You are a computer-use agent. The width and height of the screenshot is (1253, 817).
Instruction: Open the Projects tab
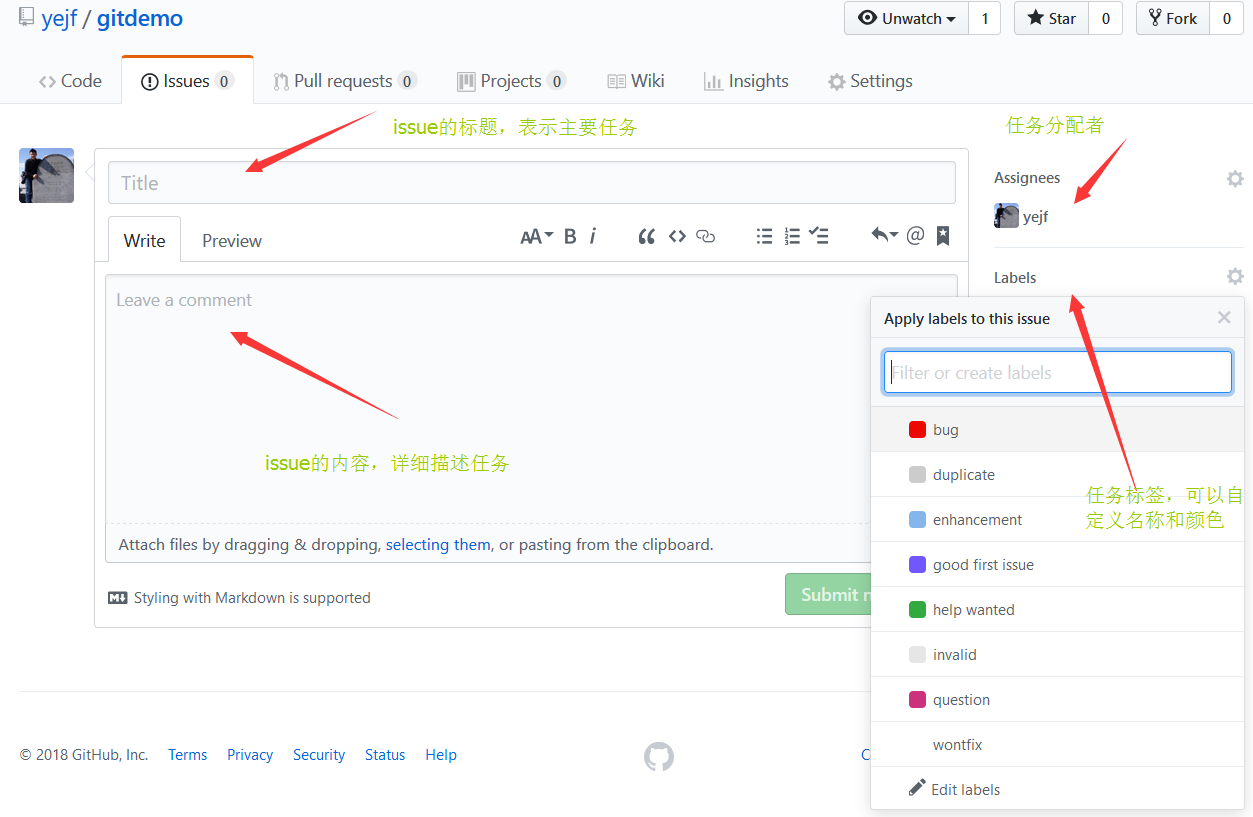point(511,81)
